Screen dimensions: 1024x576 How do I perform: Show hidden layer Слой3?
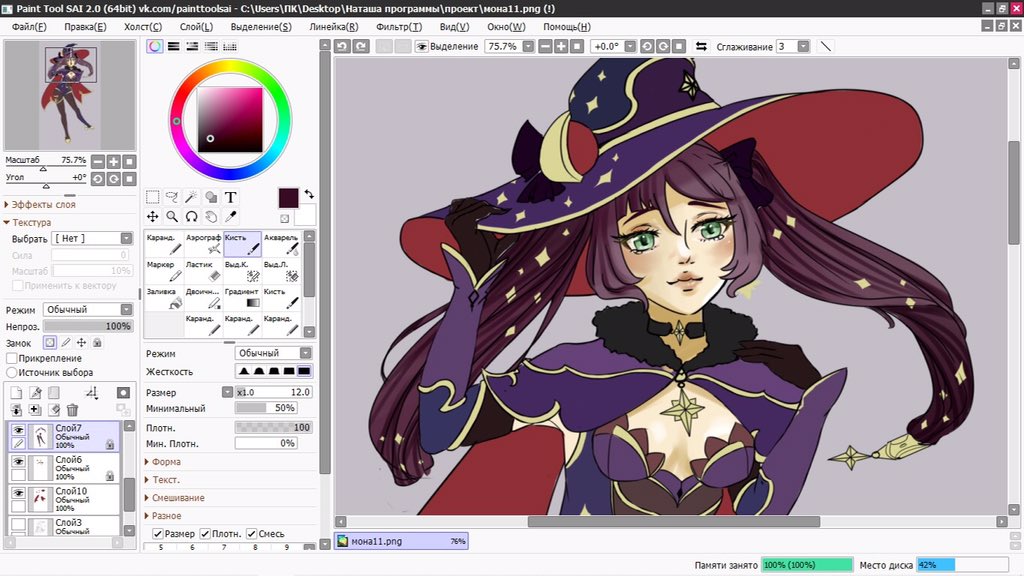[18, 524]
